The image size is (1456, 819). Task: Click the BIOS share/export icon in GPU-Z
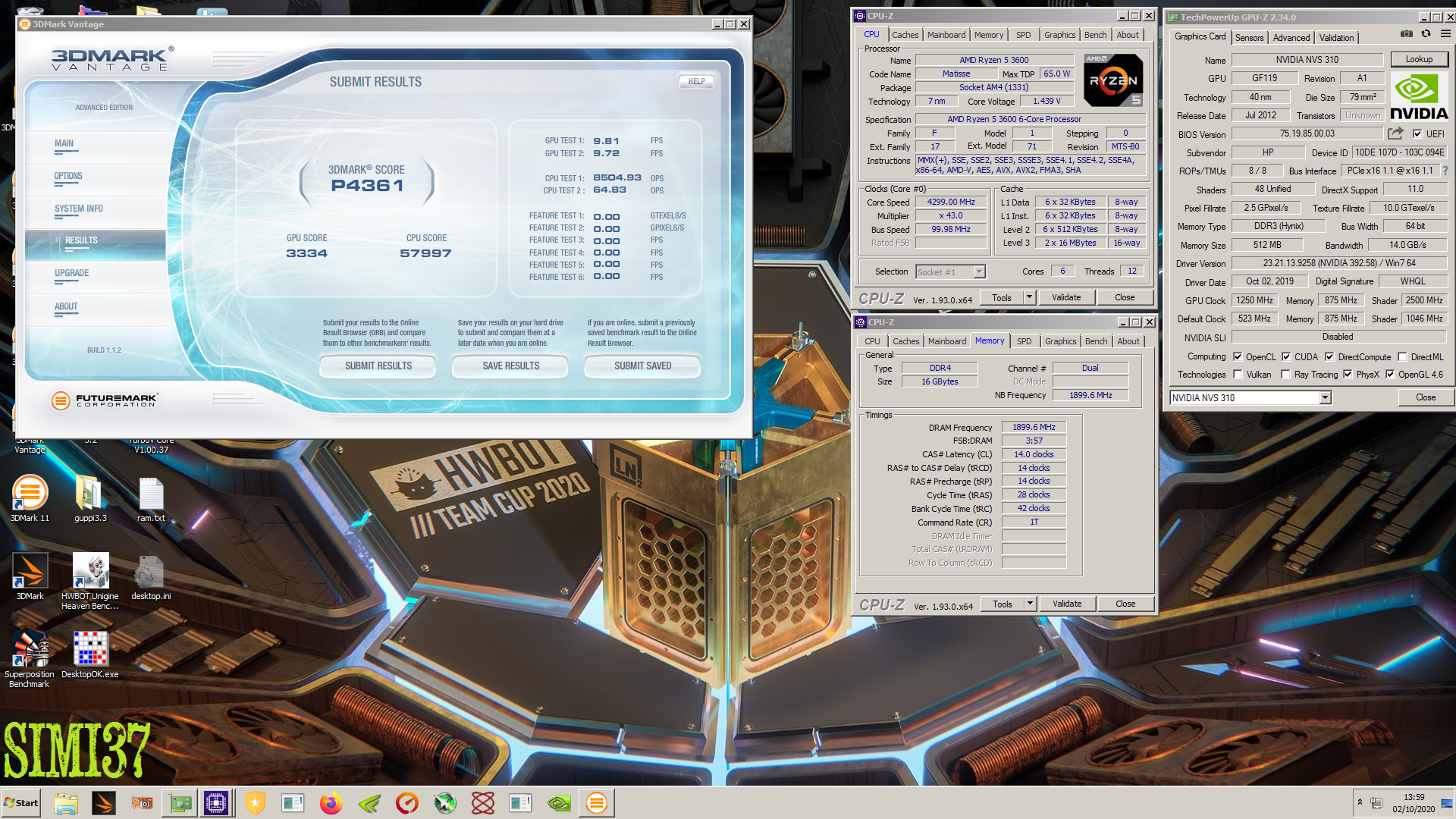point(1395,133)
